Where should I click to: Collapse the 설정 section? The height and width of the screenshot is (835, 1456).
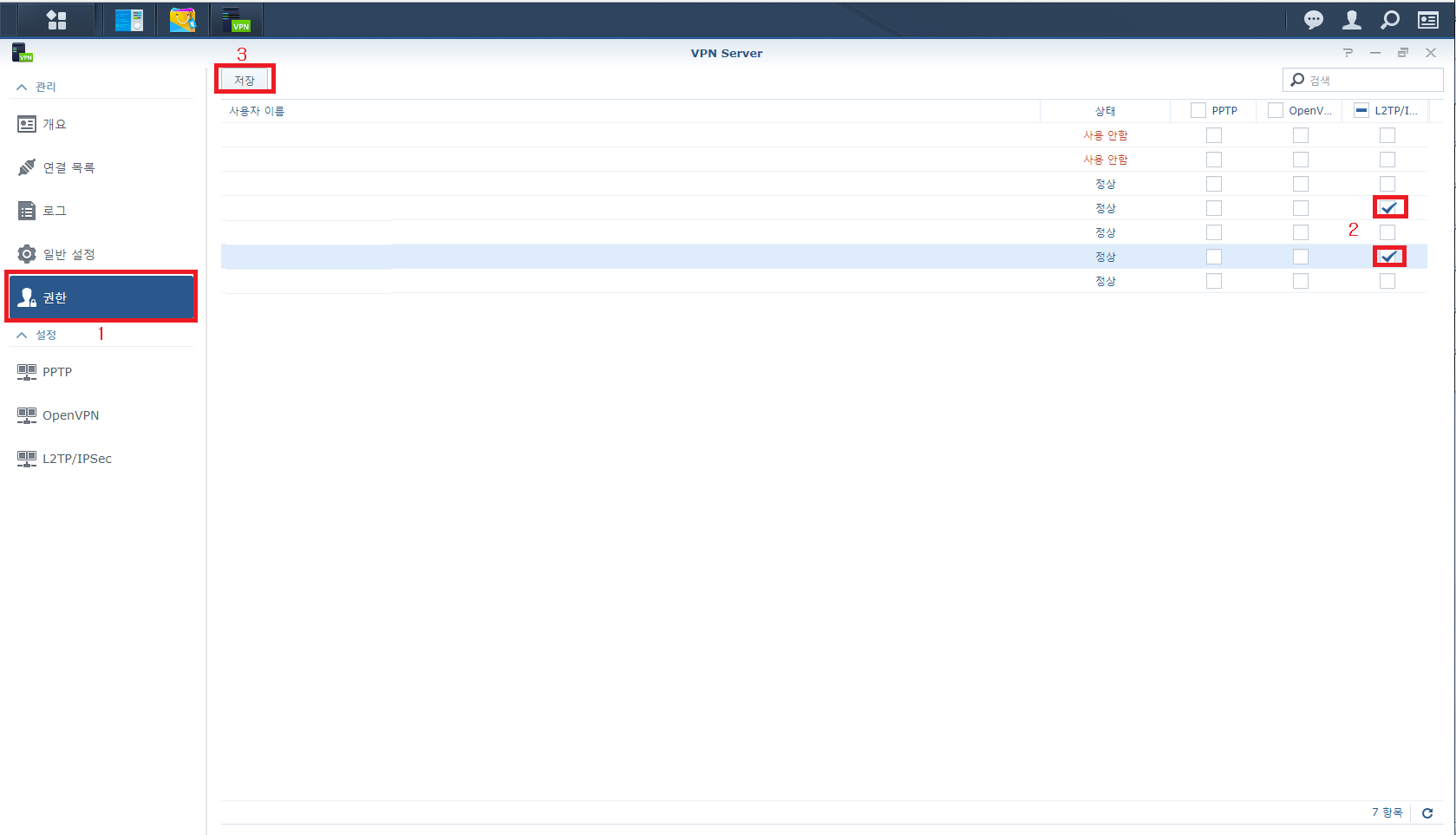click(x=22, y=335)
